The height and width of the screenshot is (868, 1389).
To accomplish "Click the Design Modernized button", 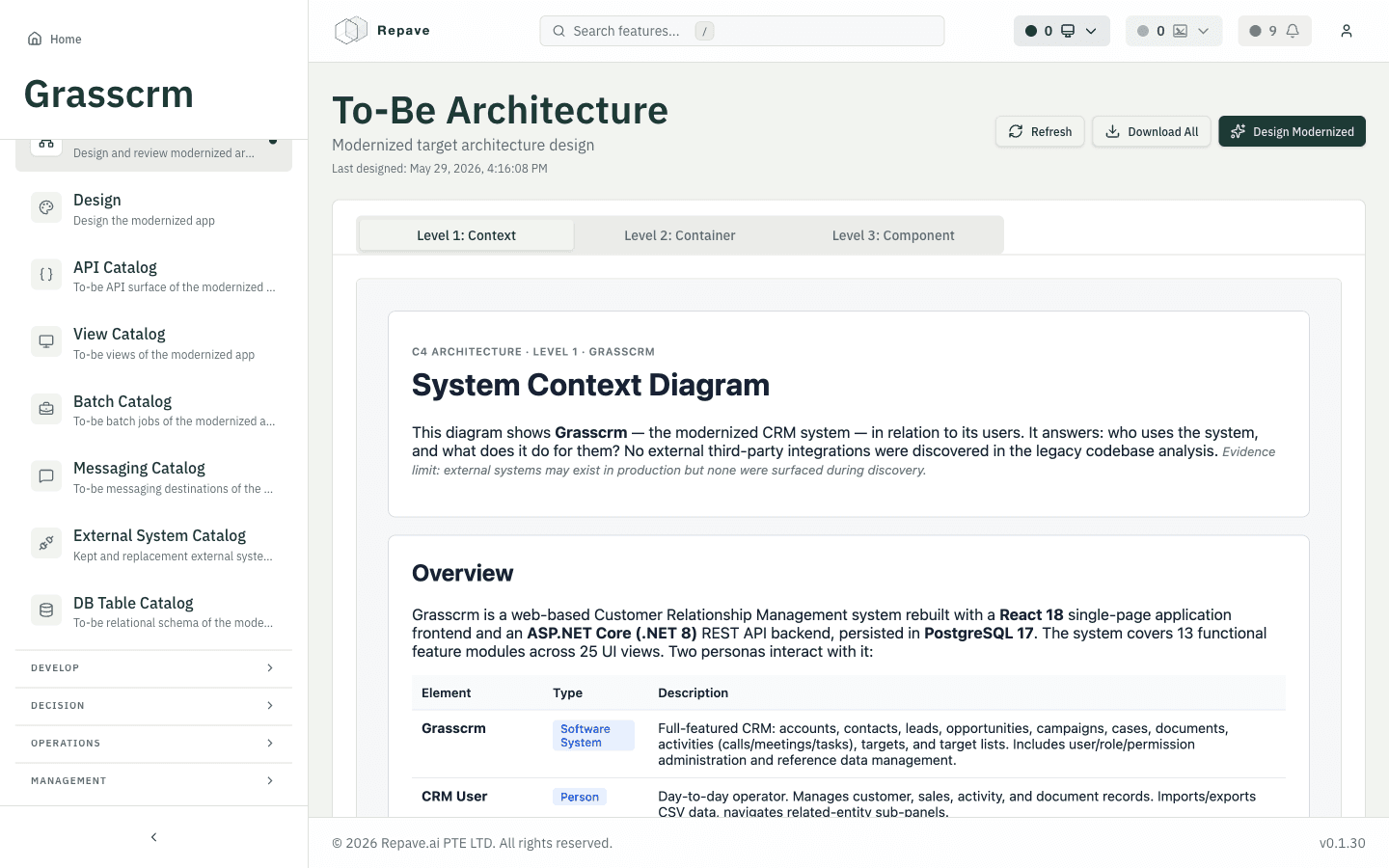I will click(1292, 131).
